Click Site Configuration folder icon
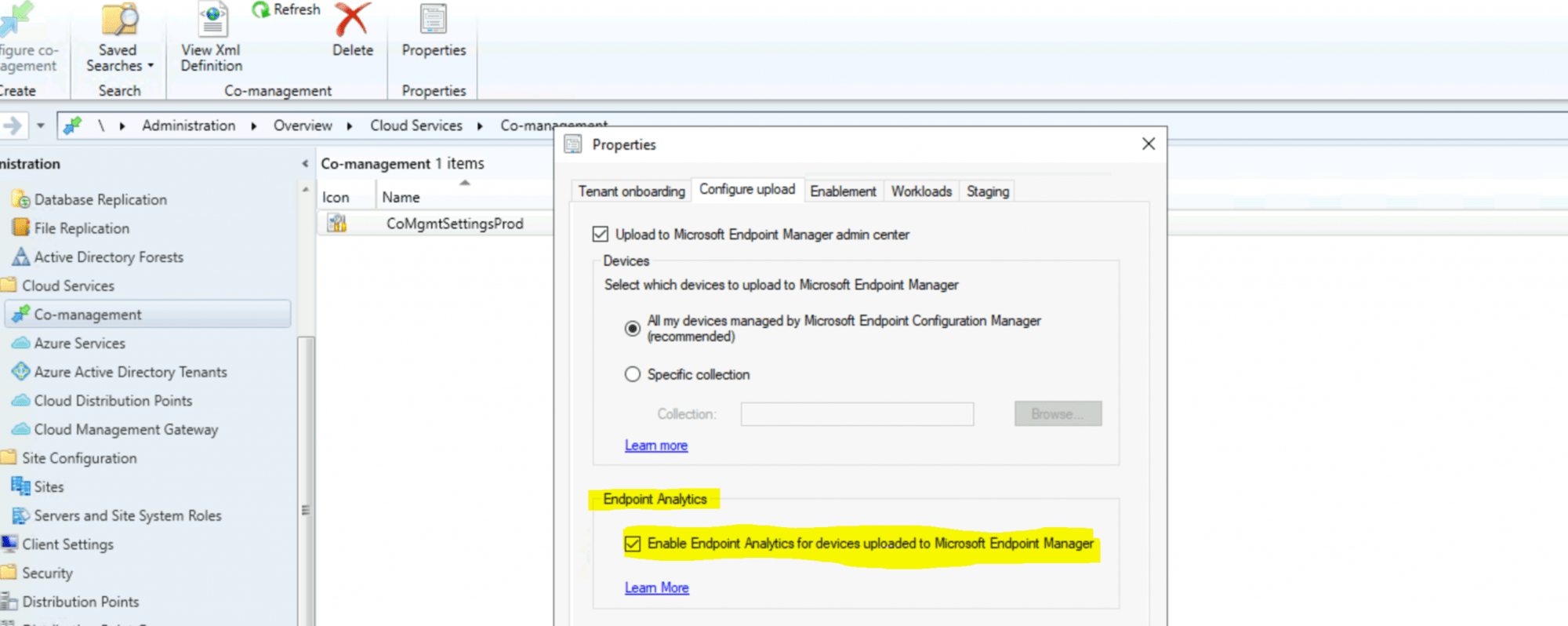Screen dimensions: 1568x626 [x=9, y=457]
